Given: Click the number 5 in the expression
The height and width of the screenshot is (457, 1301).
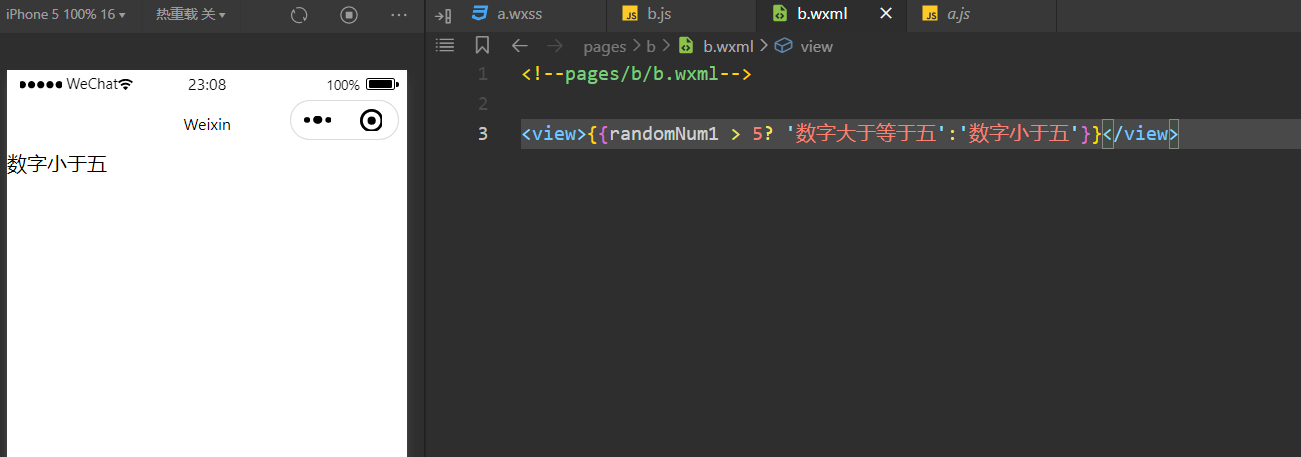Looking at the screenshot, I should point(758,134).
